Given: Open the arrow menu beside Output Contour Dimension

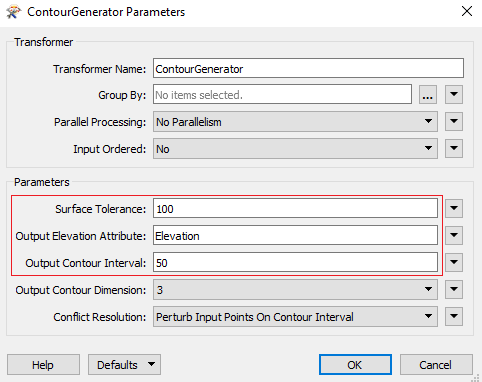Looking at the screenshot, I should click(x=454, y=290).
